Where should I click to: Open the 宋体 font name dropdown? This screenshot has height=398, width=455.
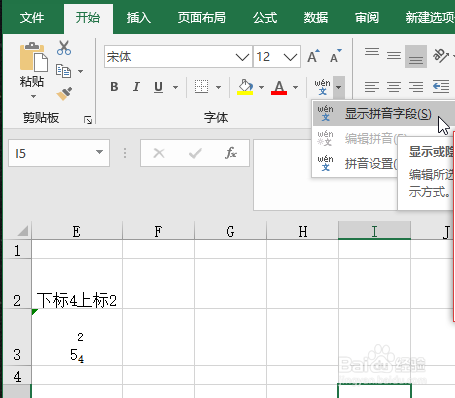(x=242, y=57)
